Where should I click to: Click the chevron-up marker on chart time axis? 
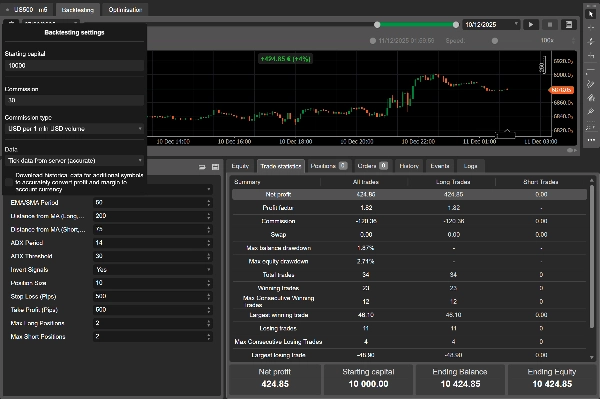[x=507, y=131]
